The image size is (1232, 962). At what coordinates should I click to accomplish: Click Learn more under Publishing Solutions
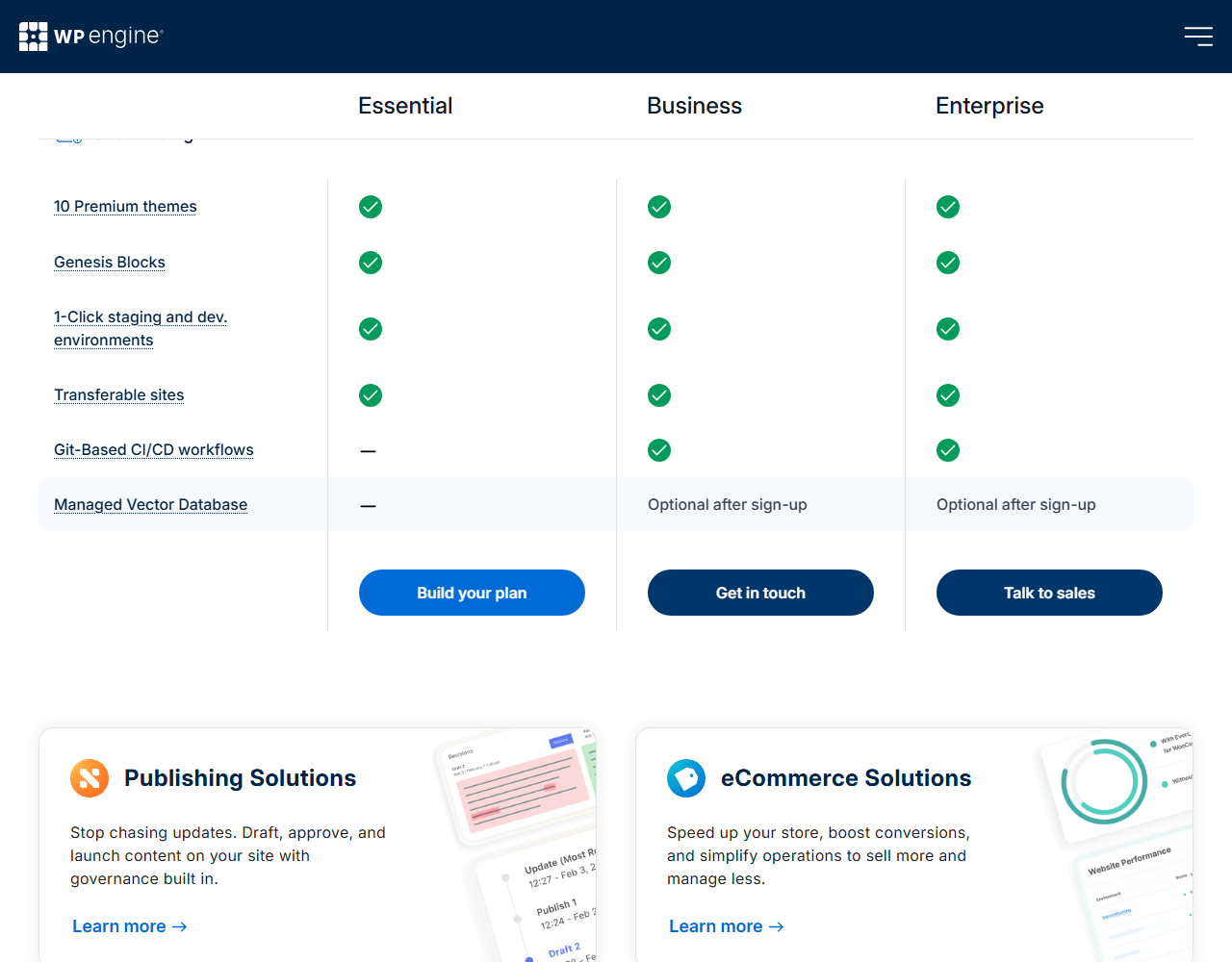(x=130, y=926)
